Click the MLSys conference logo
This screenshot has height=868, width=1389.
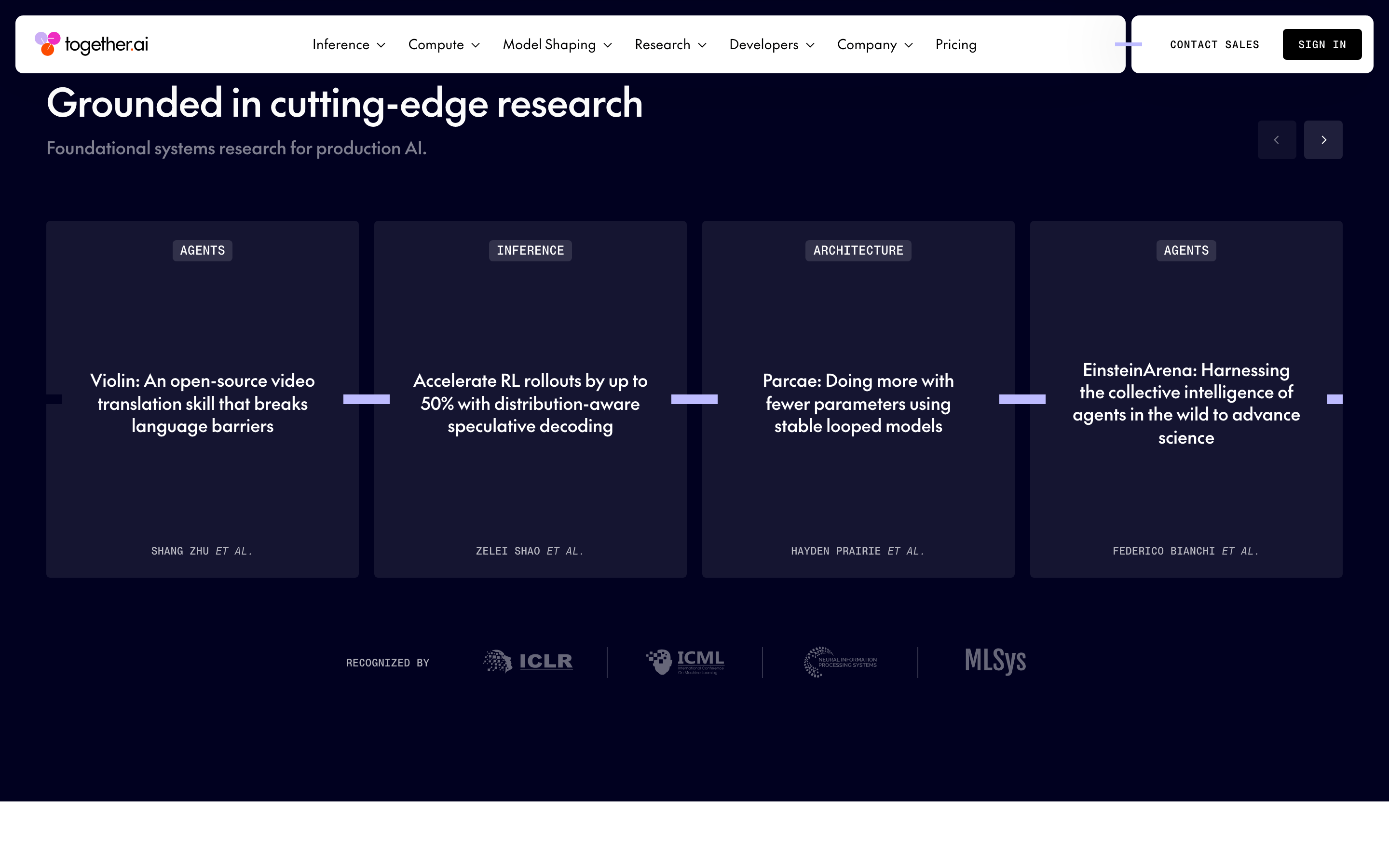pyautogui.click(x=995, y=661)
